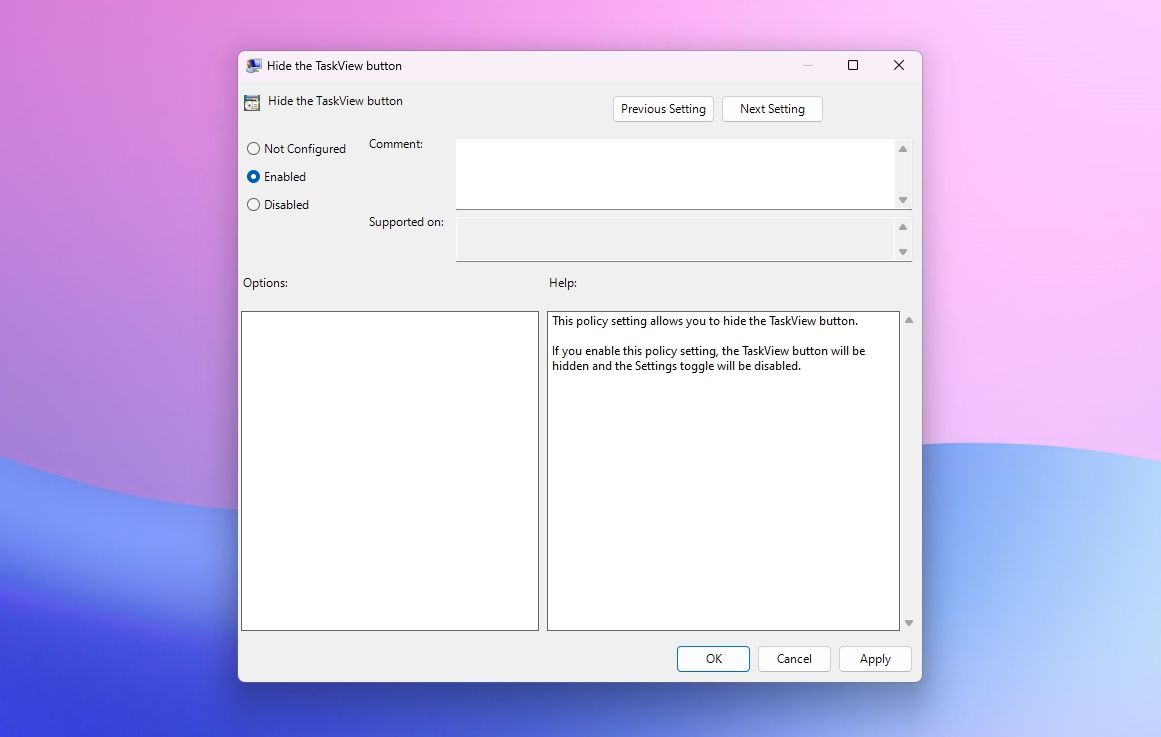
Task: Click inside the empty Options panel
Action: [389, 470]
